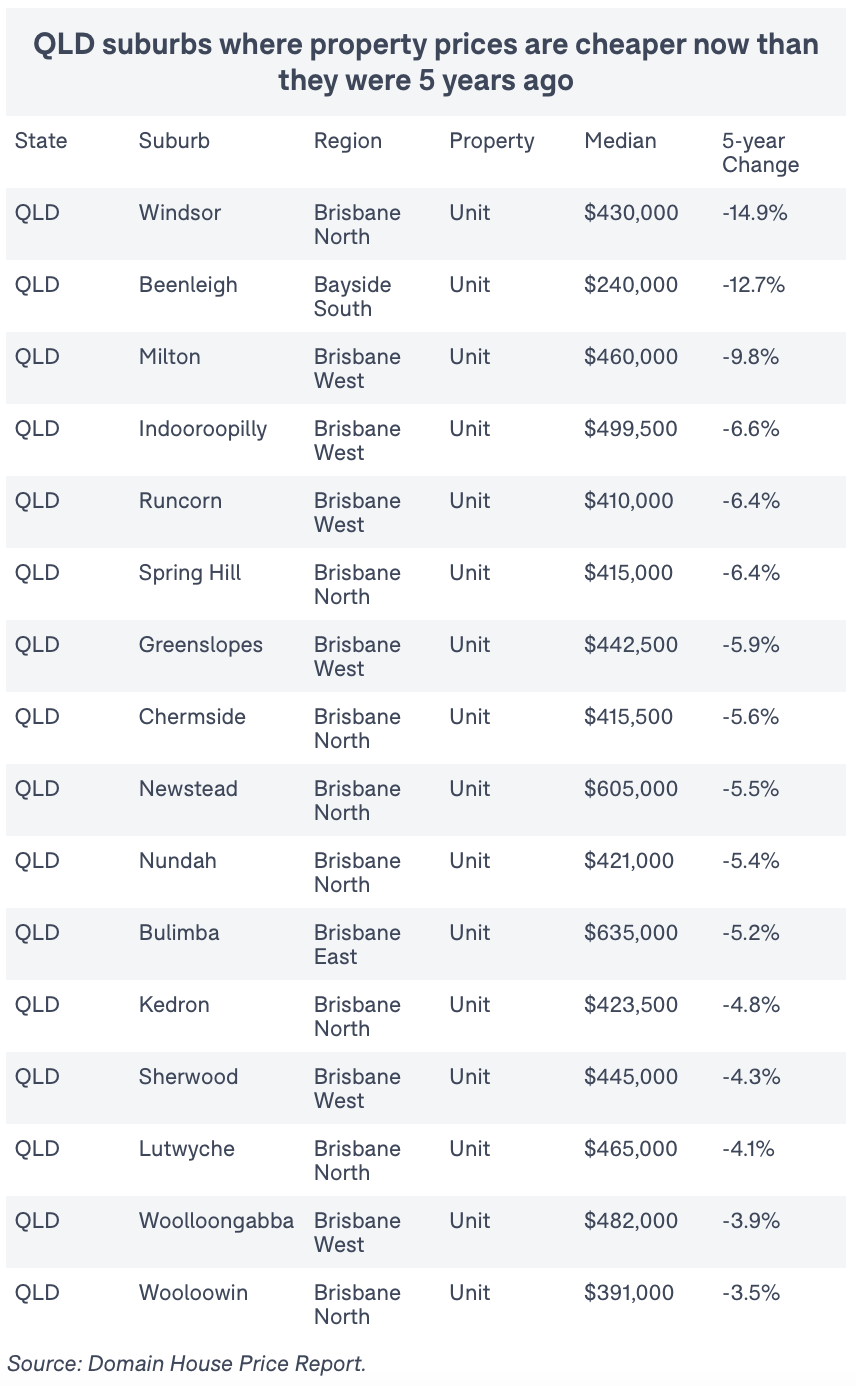This screenshot has width=856, height=1386.
Task: Select the Woolloongabba suburb name
Action: click(216, 1221)
